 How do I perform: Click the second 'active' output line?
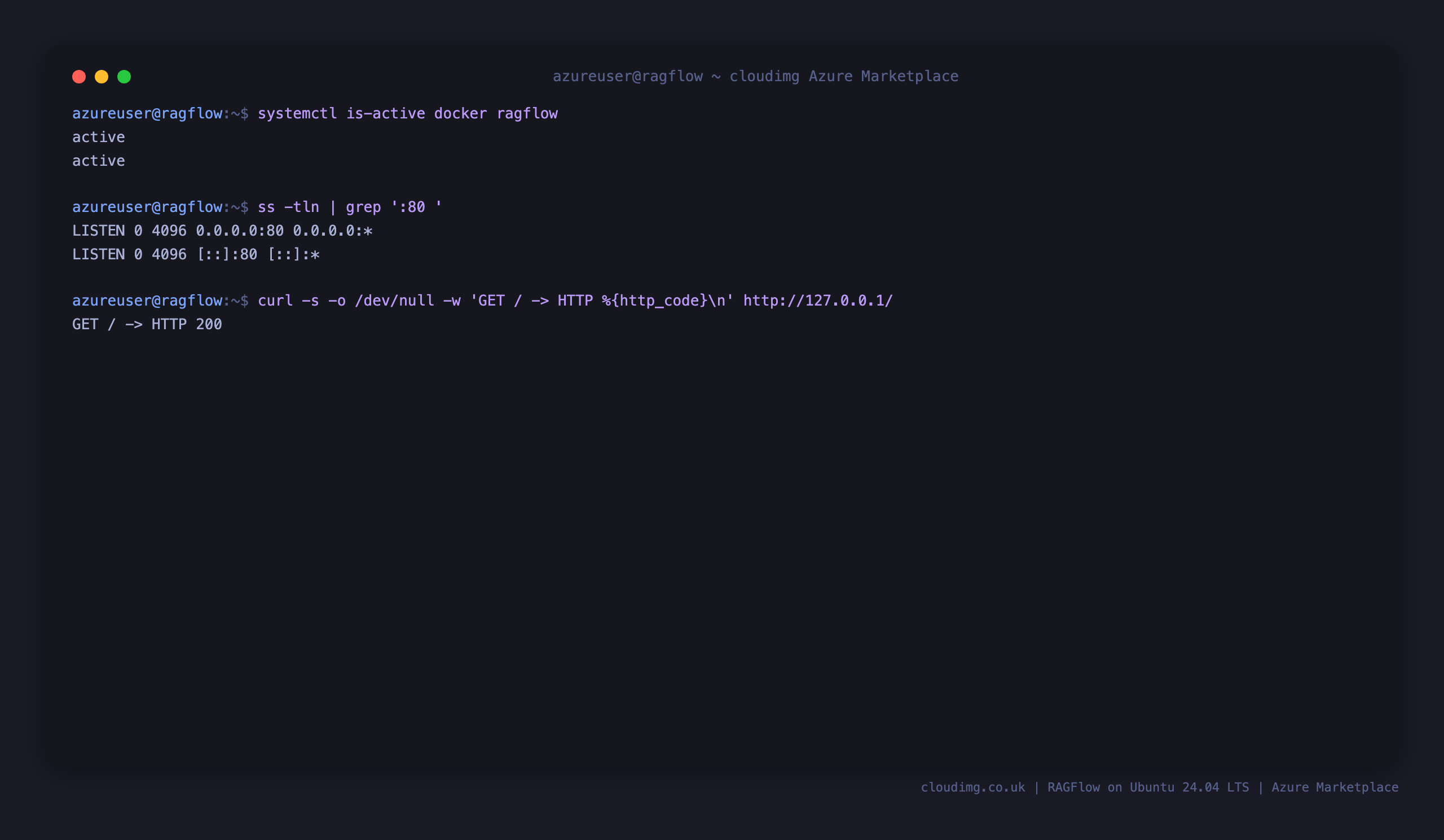point(99,161)
